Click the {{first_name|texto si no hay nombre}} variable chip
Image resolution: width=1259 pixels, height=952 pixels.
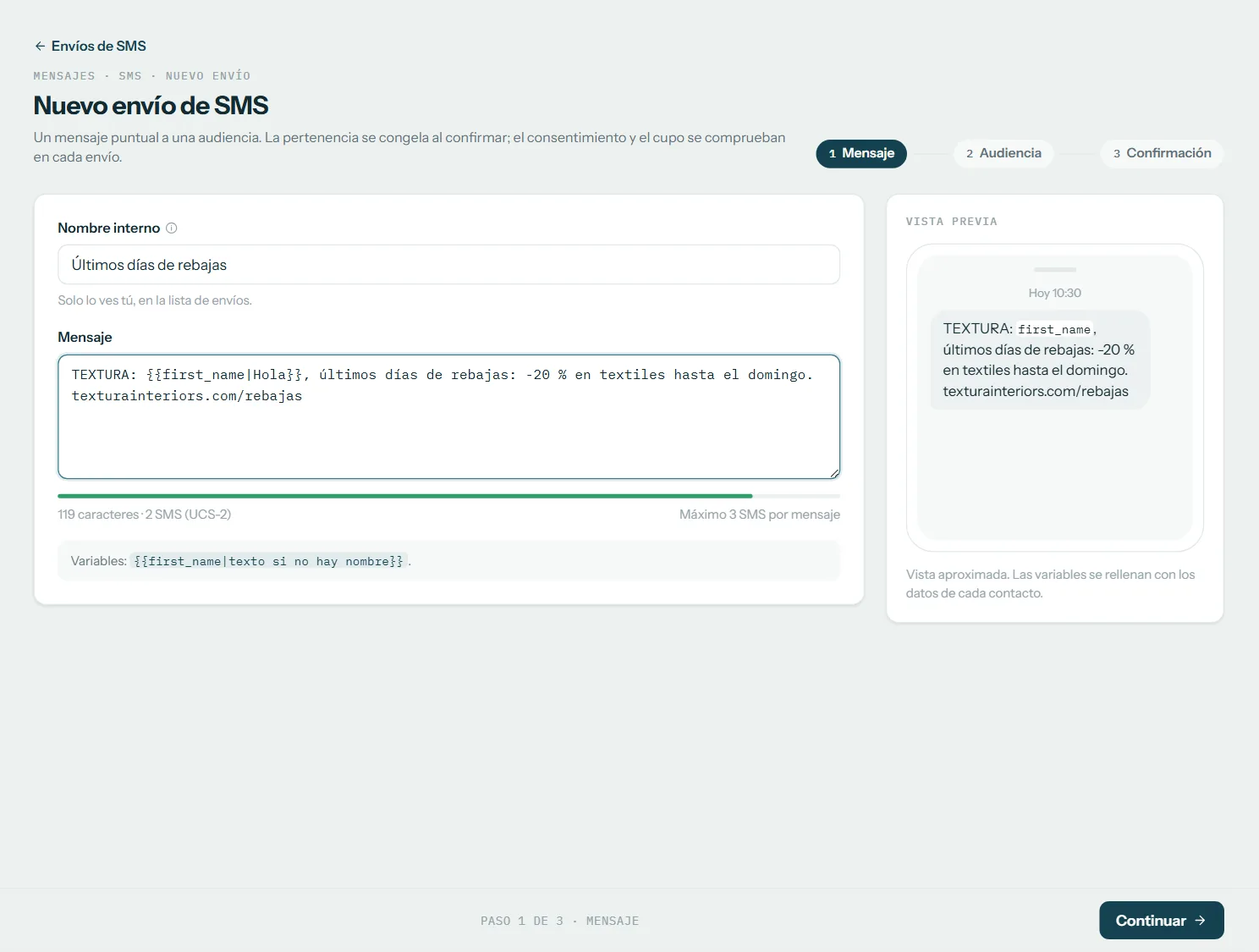click(269, 561)
